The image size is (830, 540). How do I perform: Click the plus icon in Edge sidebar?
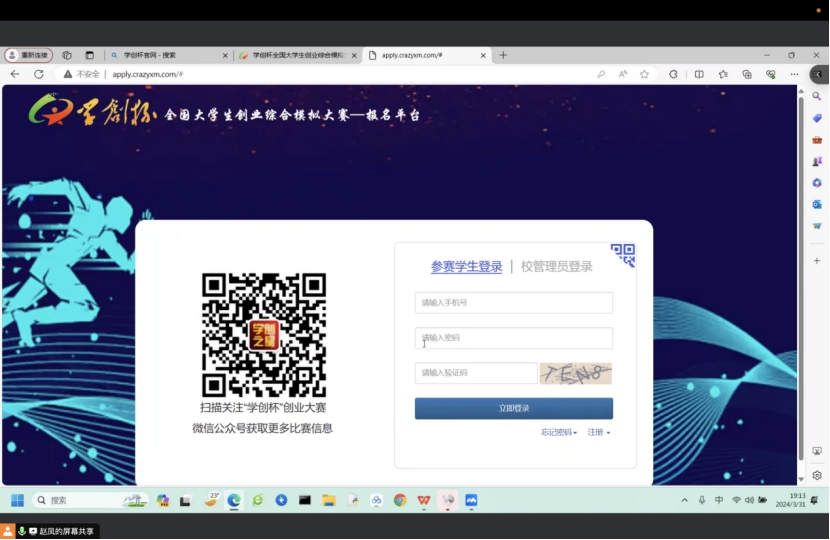(x=817, y=260)
